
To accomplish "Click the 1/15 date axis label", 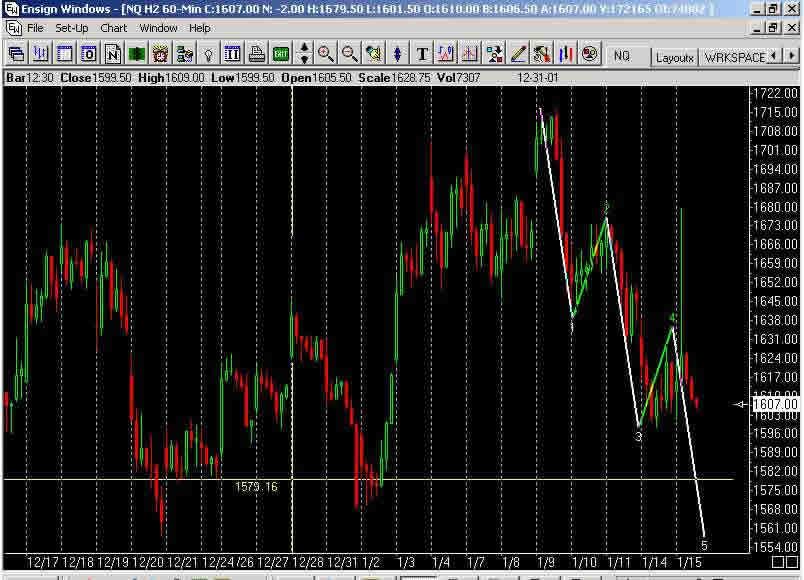I will tap(689, 563).
